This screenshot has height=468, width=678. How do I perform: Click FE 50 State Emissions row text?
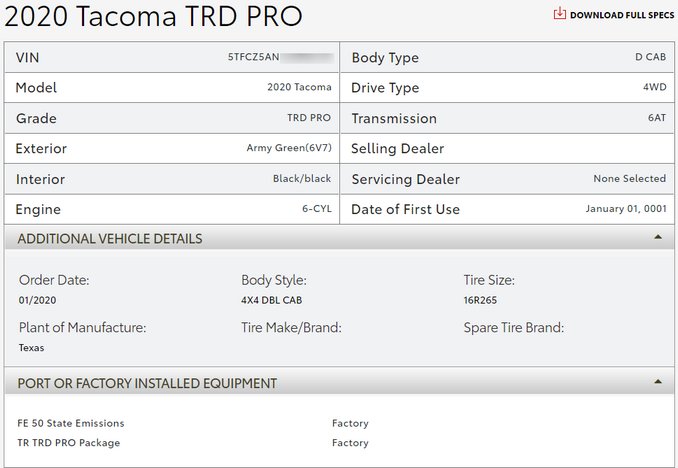(x=71, y=423)
